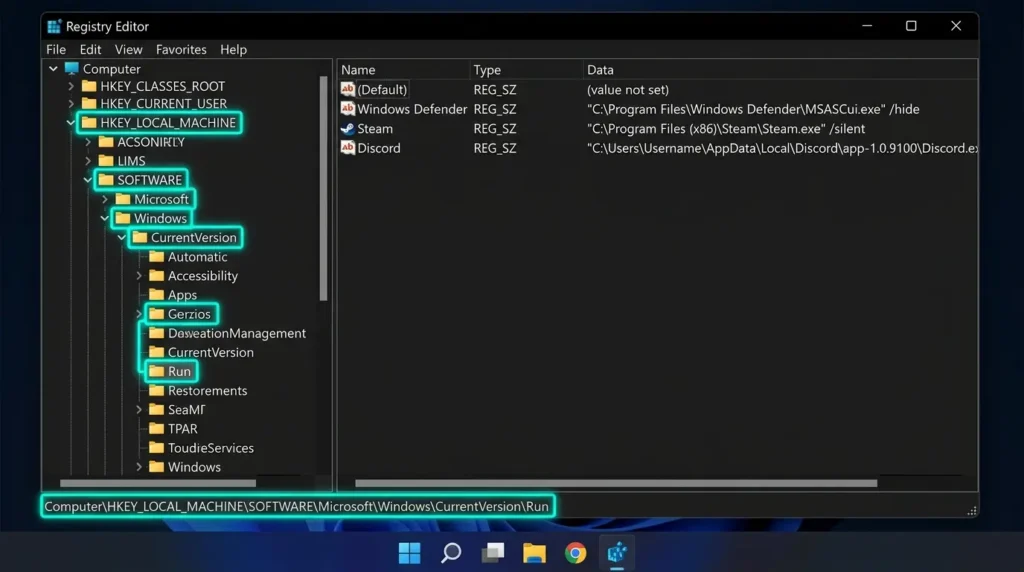The height and width of the screenshot is (572, 1024).
Task: Click the HKEY_LOCAL_MACHINE folder icon
Action: point(89,123)
